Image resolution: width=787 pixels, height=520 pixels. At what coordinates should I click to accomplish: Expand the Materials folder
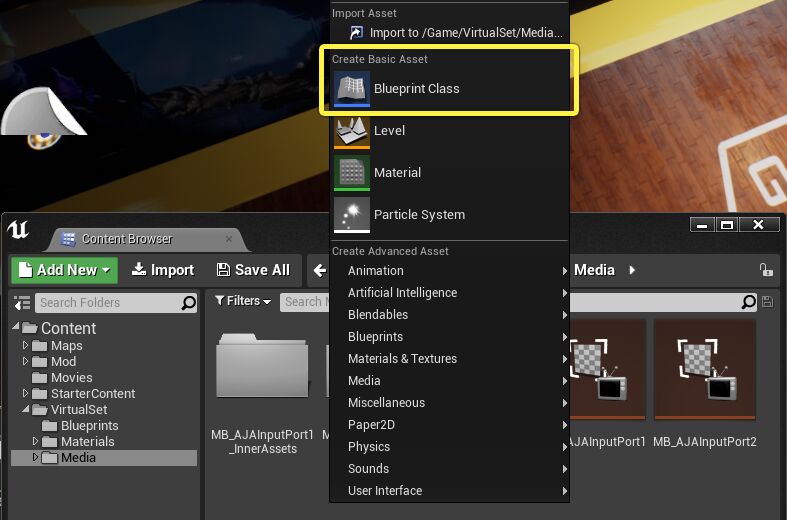35,441
